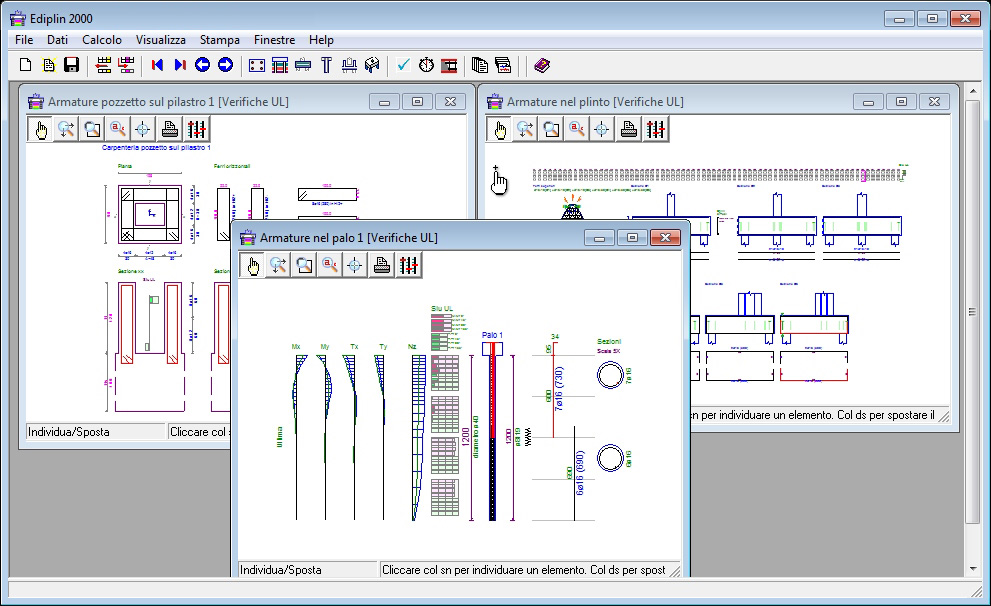Click the stopwatch icon in the main toolbar
This screenshot has width=991, height=606.
[x=426, y=65]
